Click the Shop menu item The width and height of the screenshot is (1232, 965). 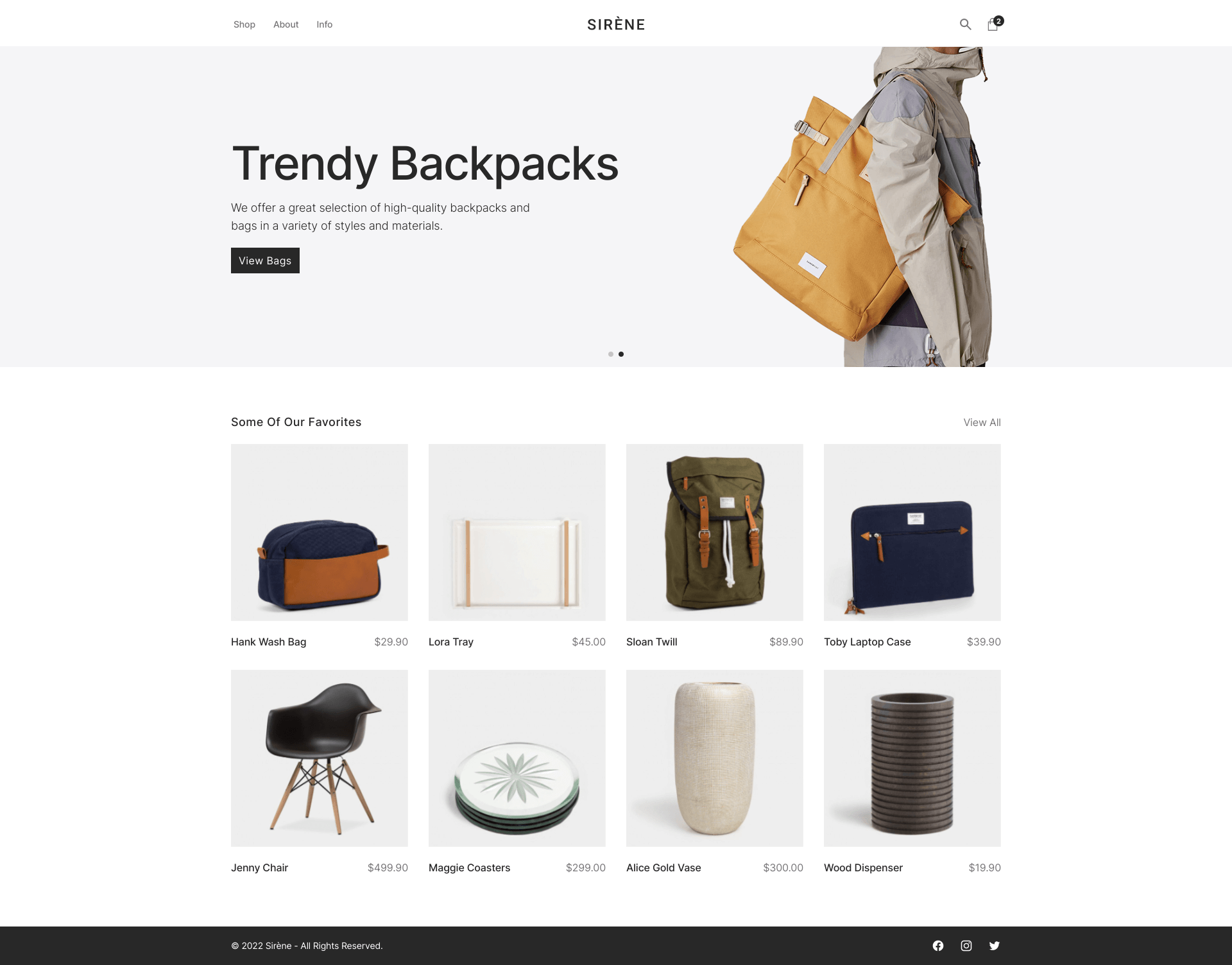[244, 24]
